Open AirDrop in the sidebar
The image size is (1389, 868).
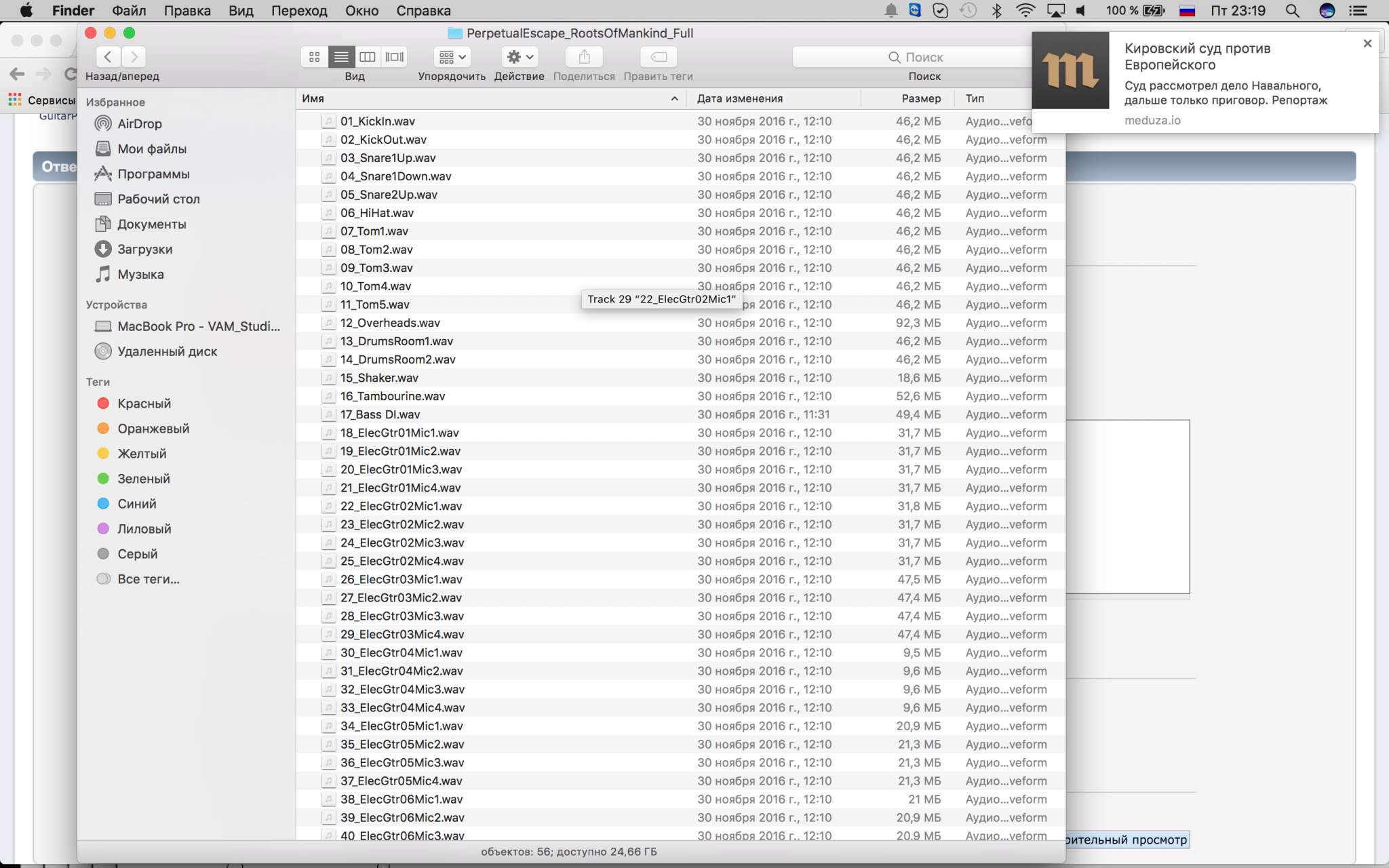click(x=139, y=123)
